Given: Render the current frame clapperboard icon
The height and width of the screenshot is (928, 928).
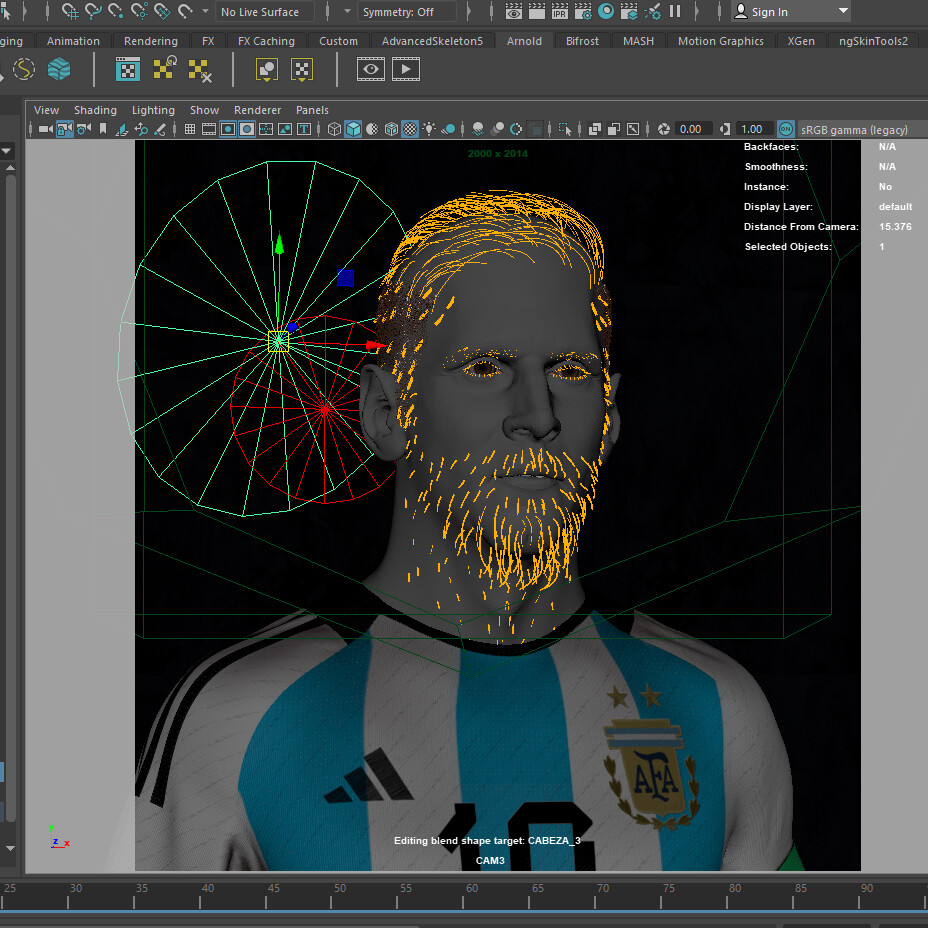Looking at the screenshot, I should (x=537, y=11).
